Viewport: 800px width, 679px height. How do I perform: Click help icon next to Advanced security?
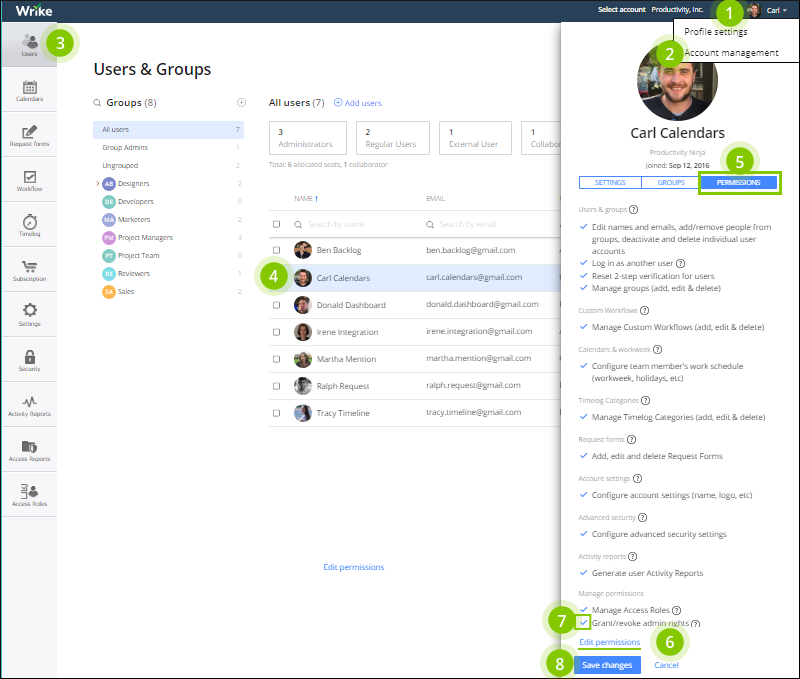642,517
